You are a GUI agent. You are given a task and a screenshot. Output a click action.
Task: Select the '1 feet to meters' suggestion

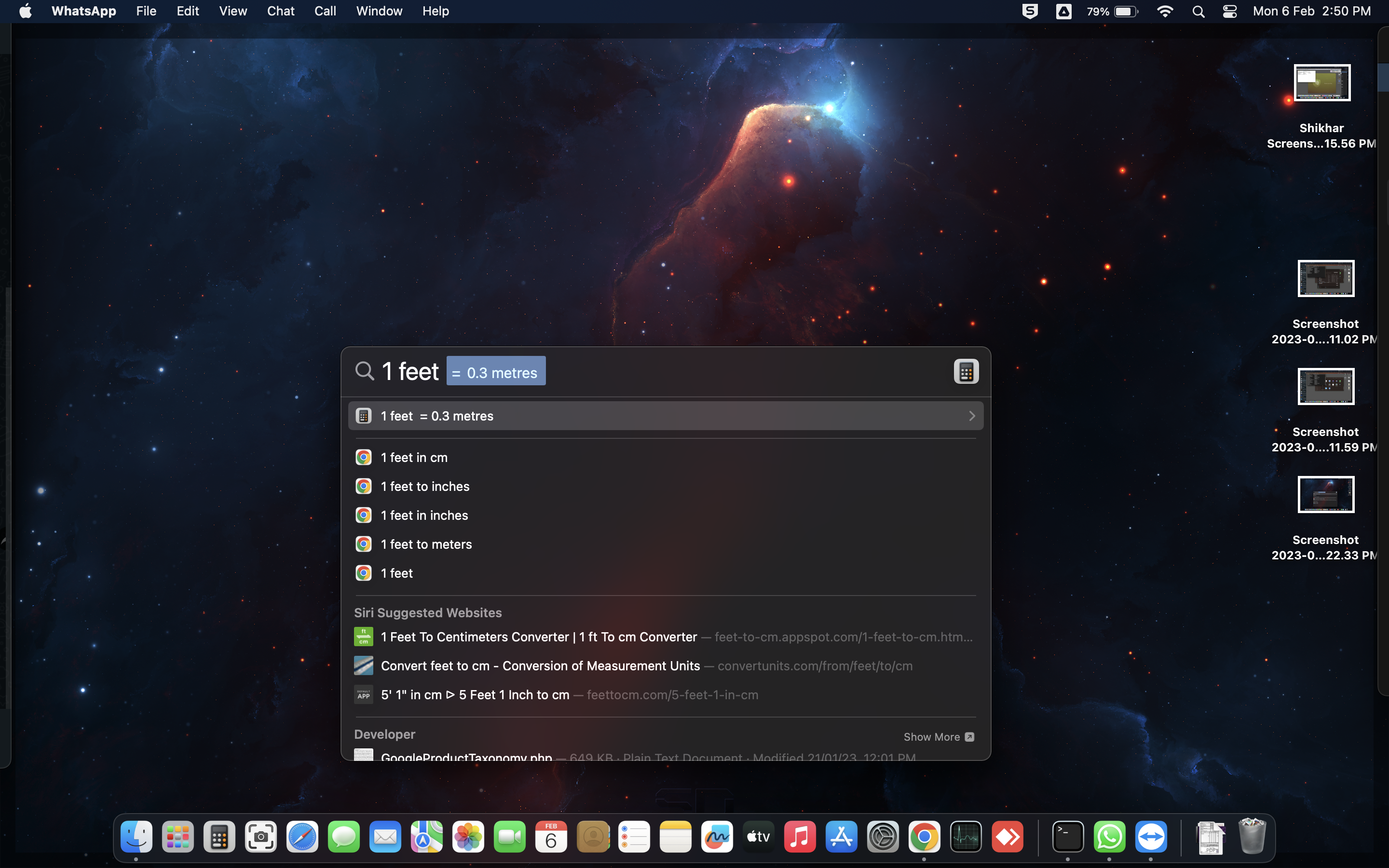pyautogui.click(x=426, y=544)
